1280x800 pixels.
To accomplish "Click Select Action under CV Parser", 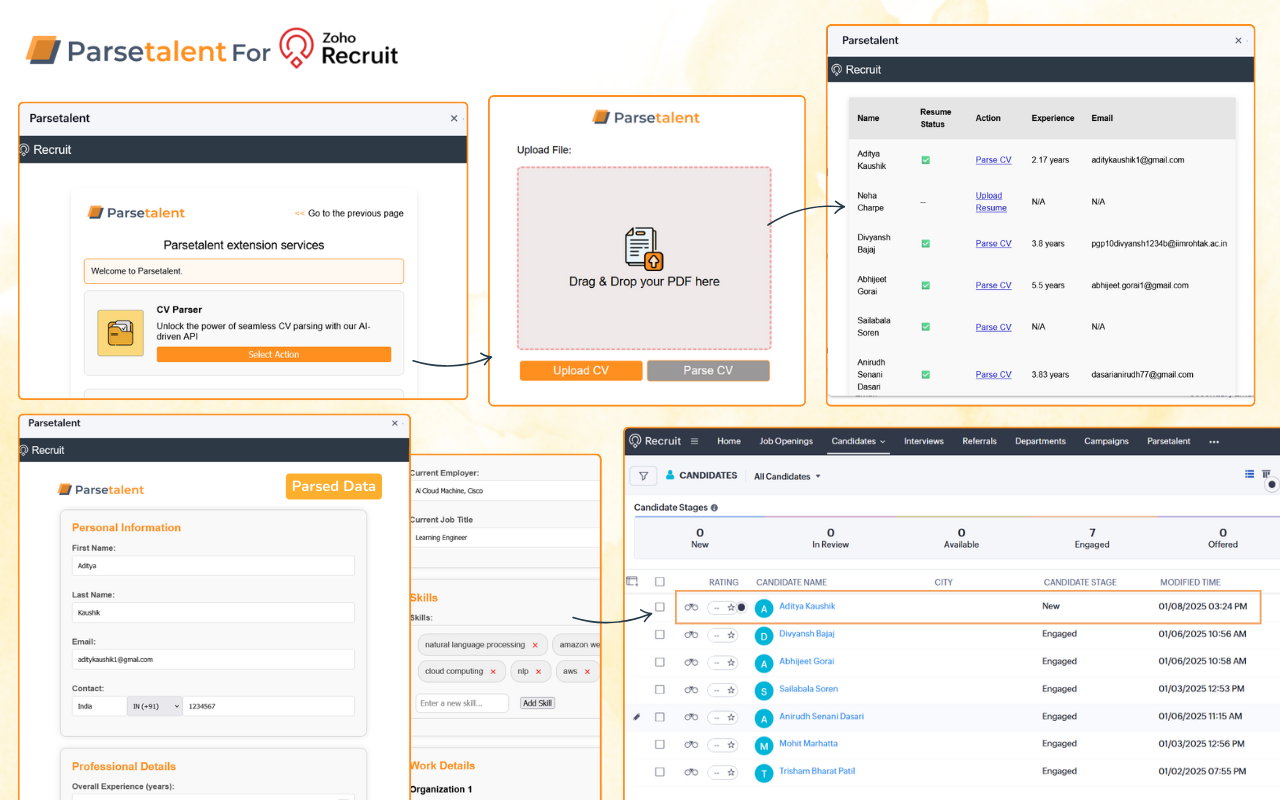I will (x=274, y=355).
